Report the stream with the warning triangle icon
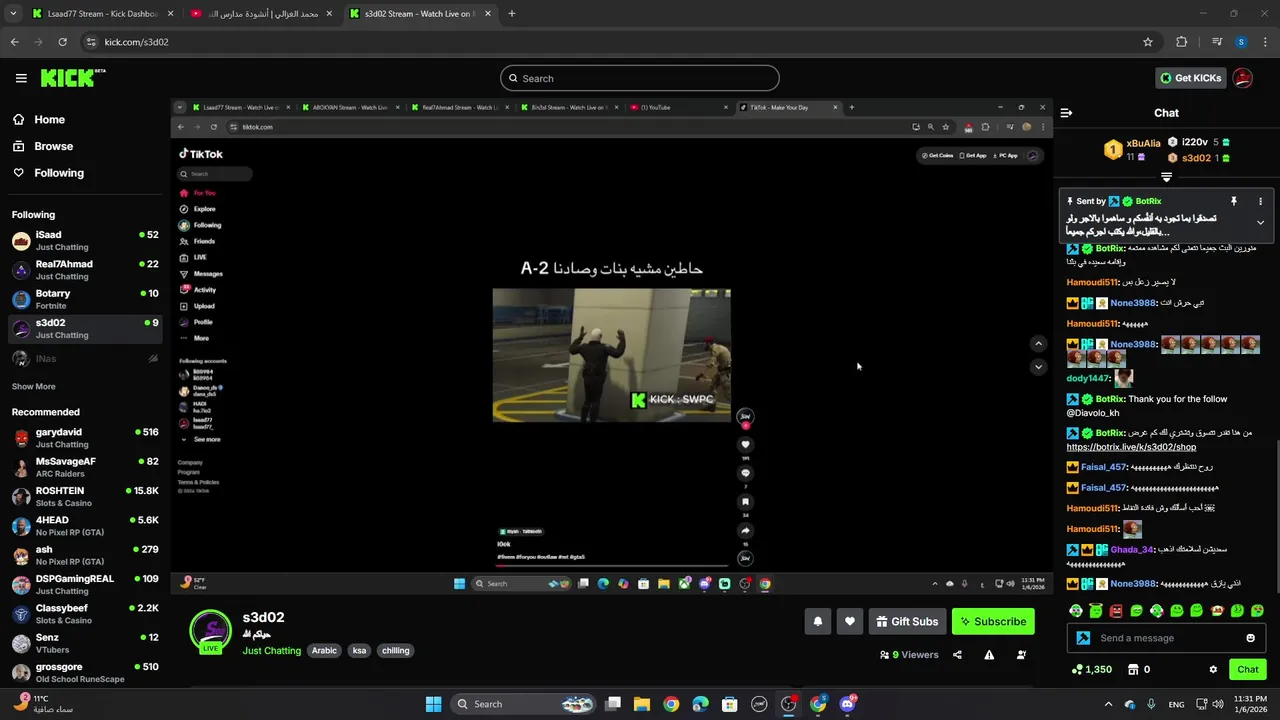The height and width of the screenshot is (720, 1280). pyautogui.click(x=989, y=655)
